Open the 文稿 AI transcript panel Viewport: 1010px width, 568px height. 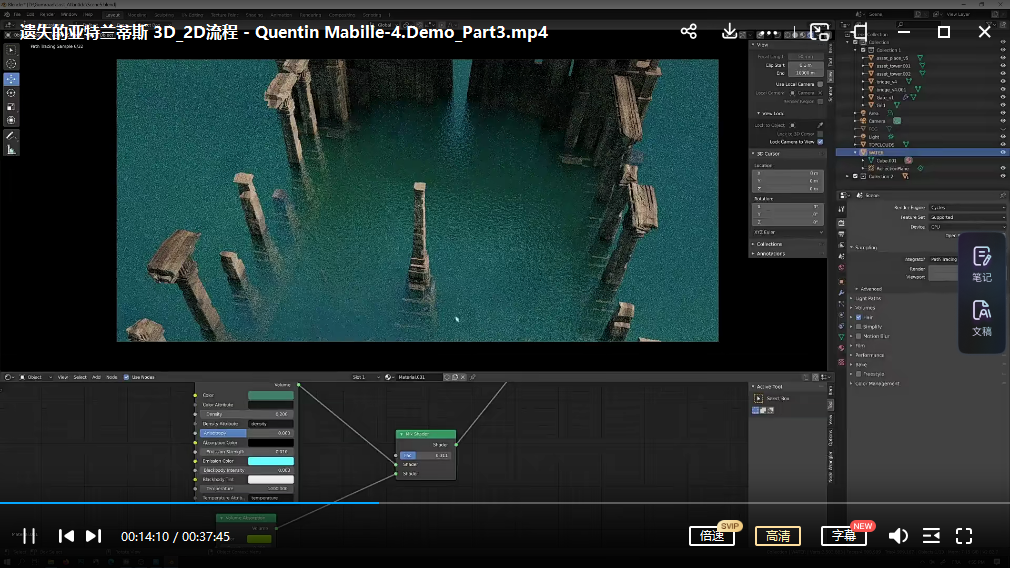click(x=982, y=318)
